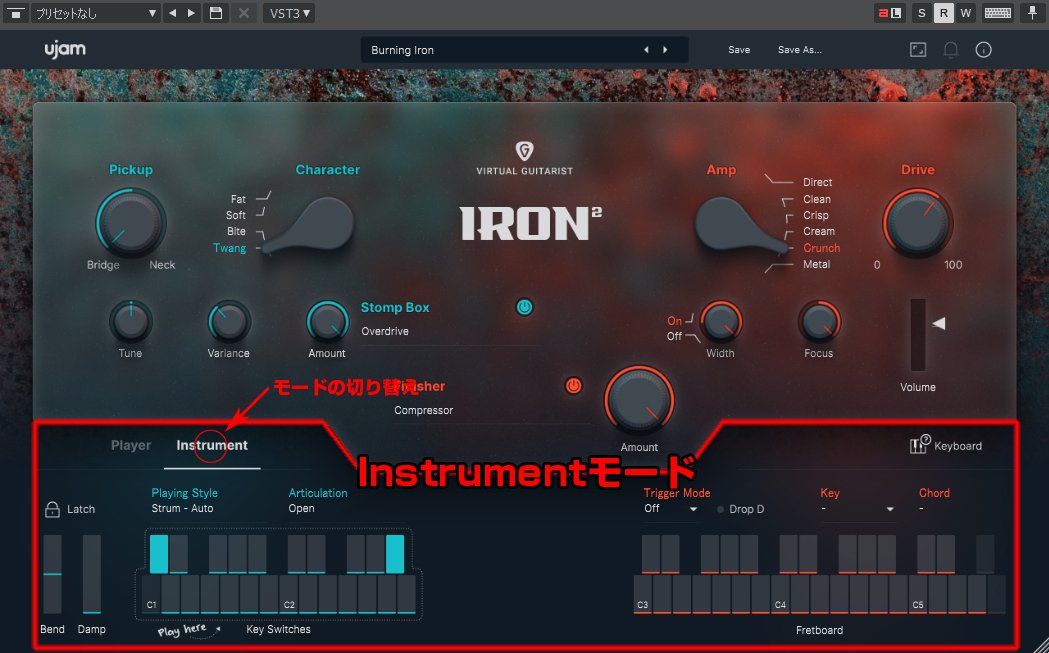Toggle the Stomp Box power button
Viewport: 1049px width, 653px height.
[524, 308]
